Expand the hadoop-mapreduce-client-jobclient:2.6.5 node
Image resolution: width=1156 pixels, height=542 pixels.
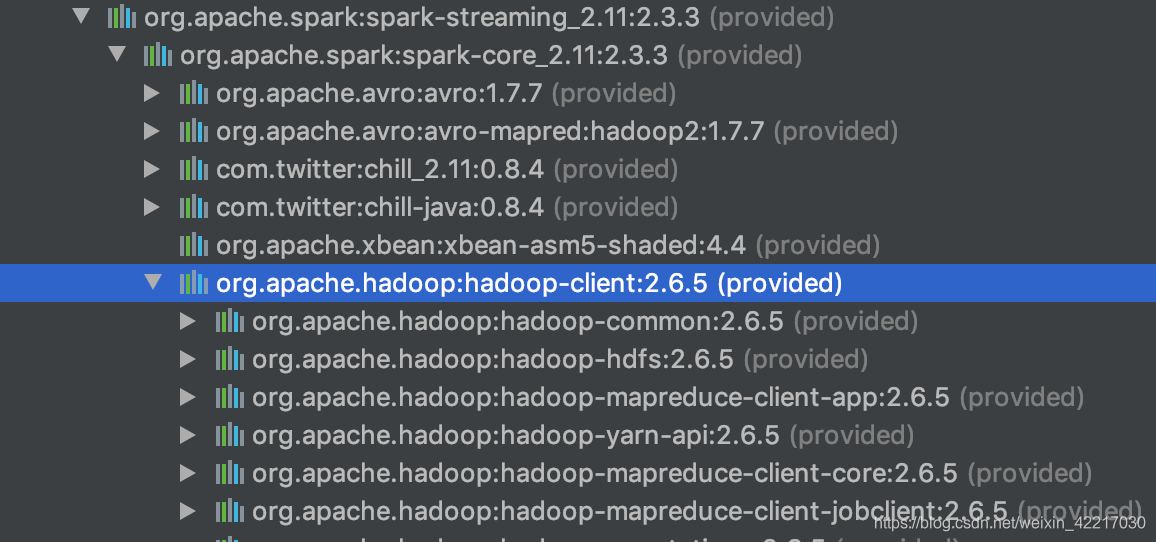click(x=188, y=510)
